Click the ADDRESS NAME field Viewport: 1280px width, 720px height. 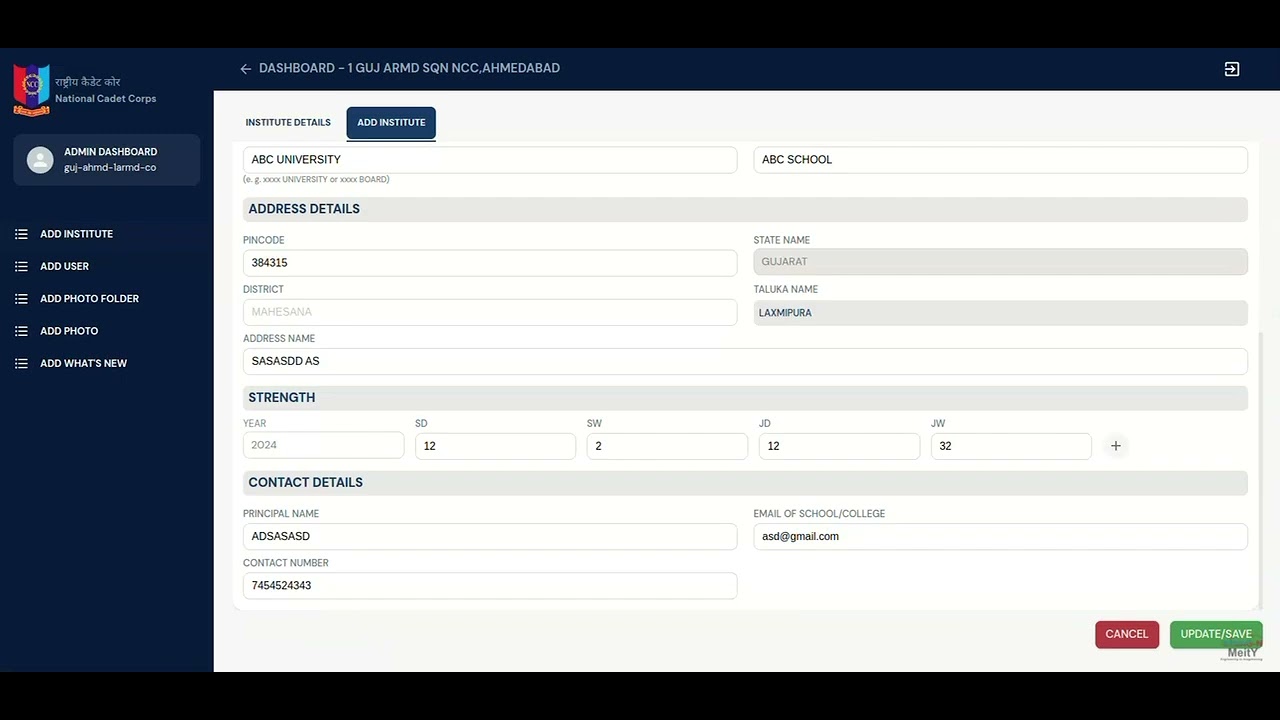click(745, 361)
